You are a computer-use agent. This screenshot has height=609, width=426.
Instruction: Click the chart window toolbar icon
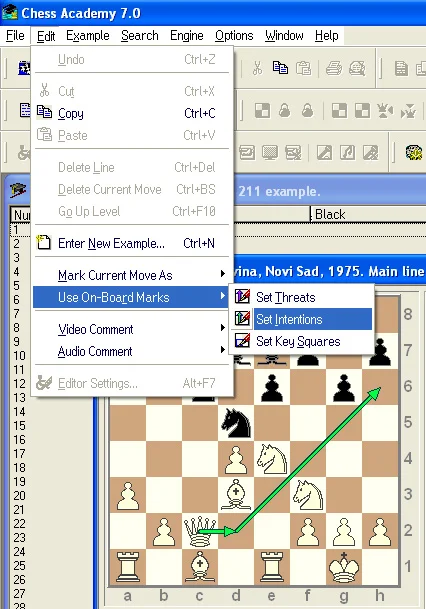247,153
